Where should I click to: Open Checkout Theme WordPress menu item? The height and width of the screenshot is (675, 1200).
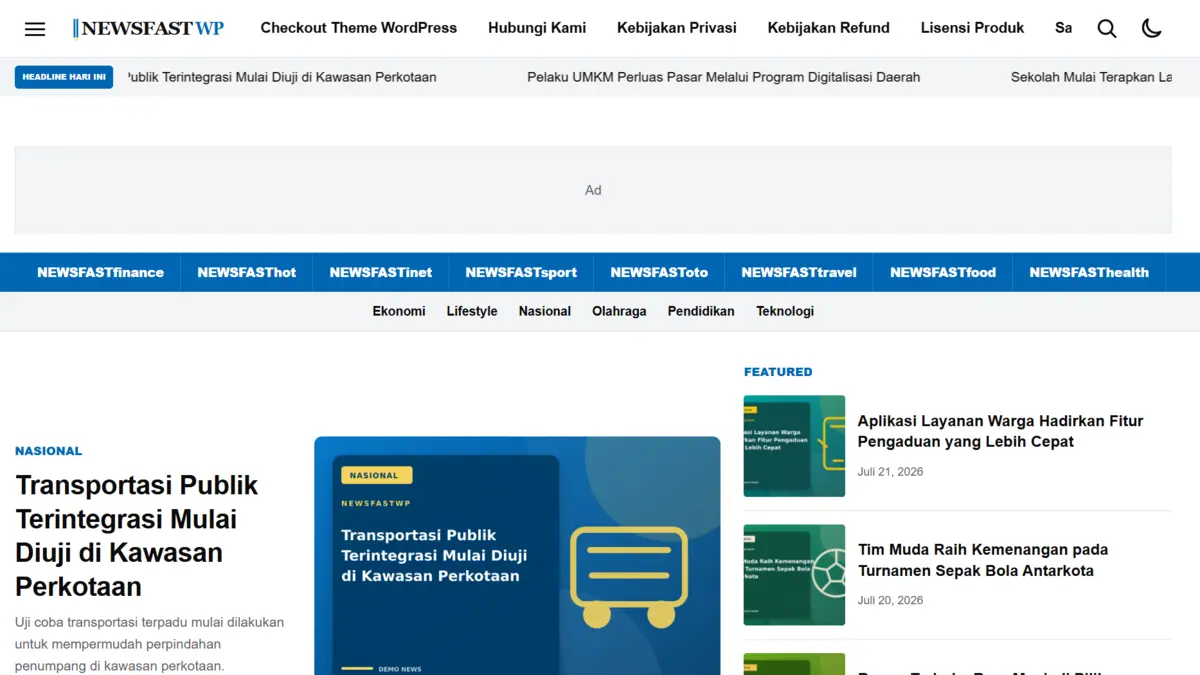coord(359,28)
